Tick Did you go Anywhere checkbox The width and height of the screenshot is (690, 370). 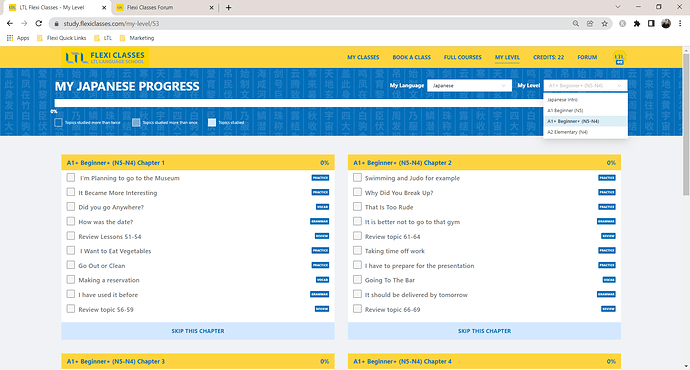click(70, 207)
